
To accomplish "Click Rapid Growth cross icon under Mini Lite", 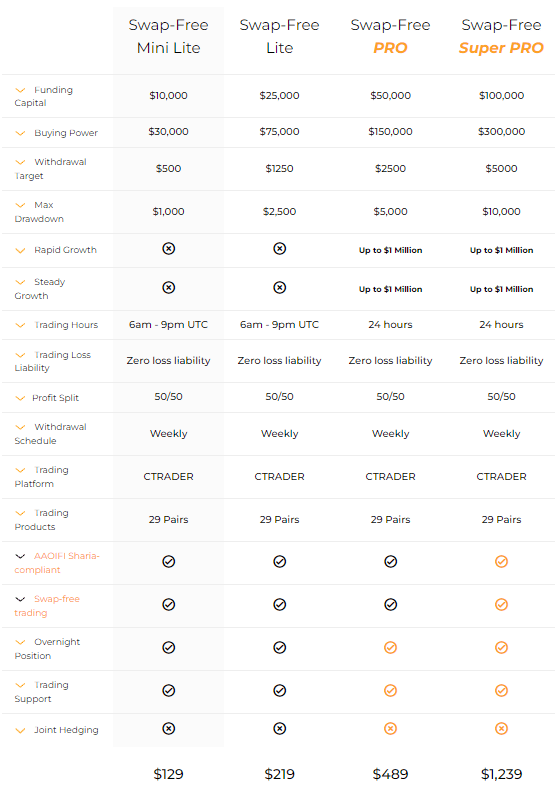I will click(x=169, y=249).
